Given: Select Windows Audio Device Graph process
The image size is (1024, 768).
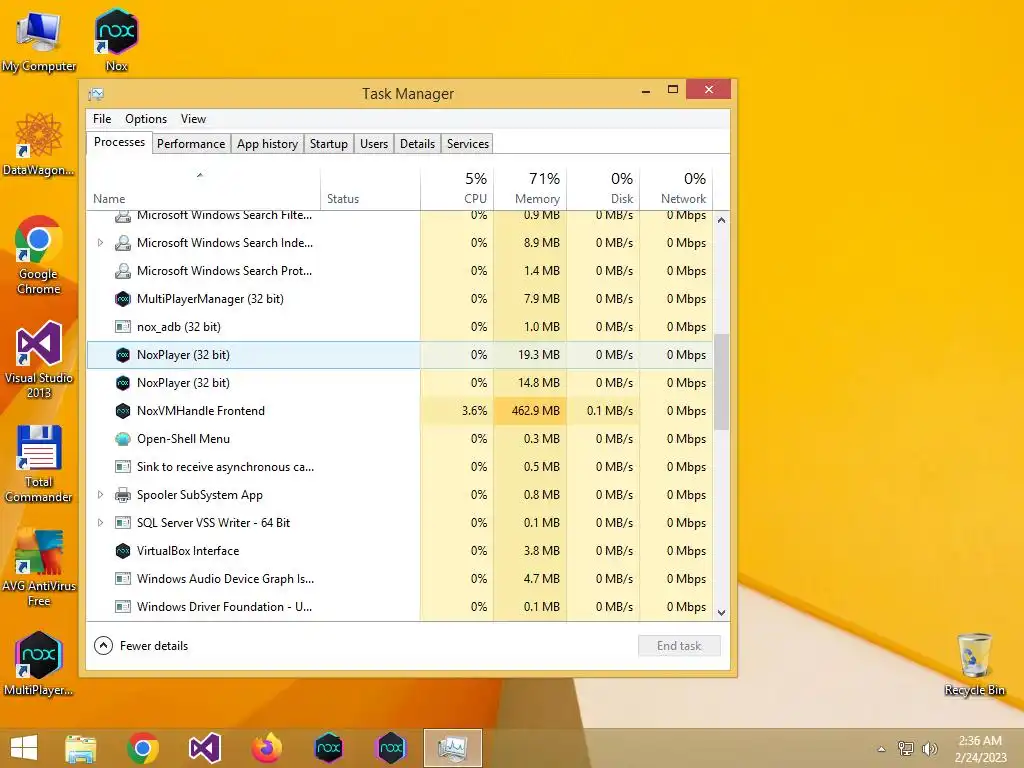Looking at the screenshot, I should [400, 579].
